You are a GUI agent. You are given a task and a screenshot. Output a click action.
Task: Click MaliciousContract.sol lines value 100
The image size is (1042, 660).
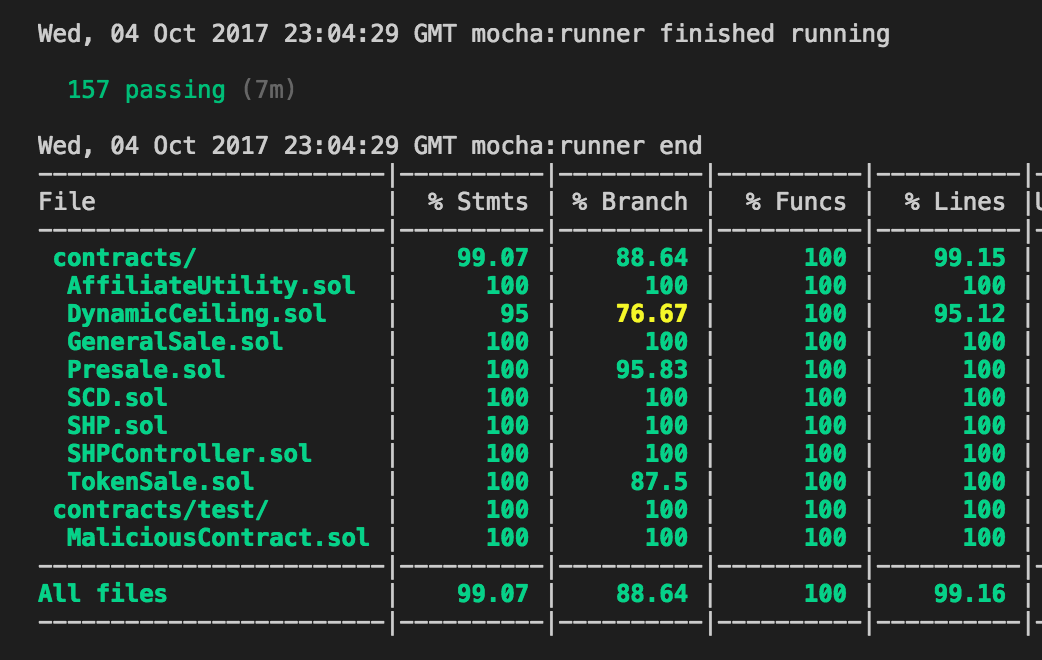tap(984, 537)
